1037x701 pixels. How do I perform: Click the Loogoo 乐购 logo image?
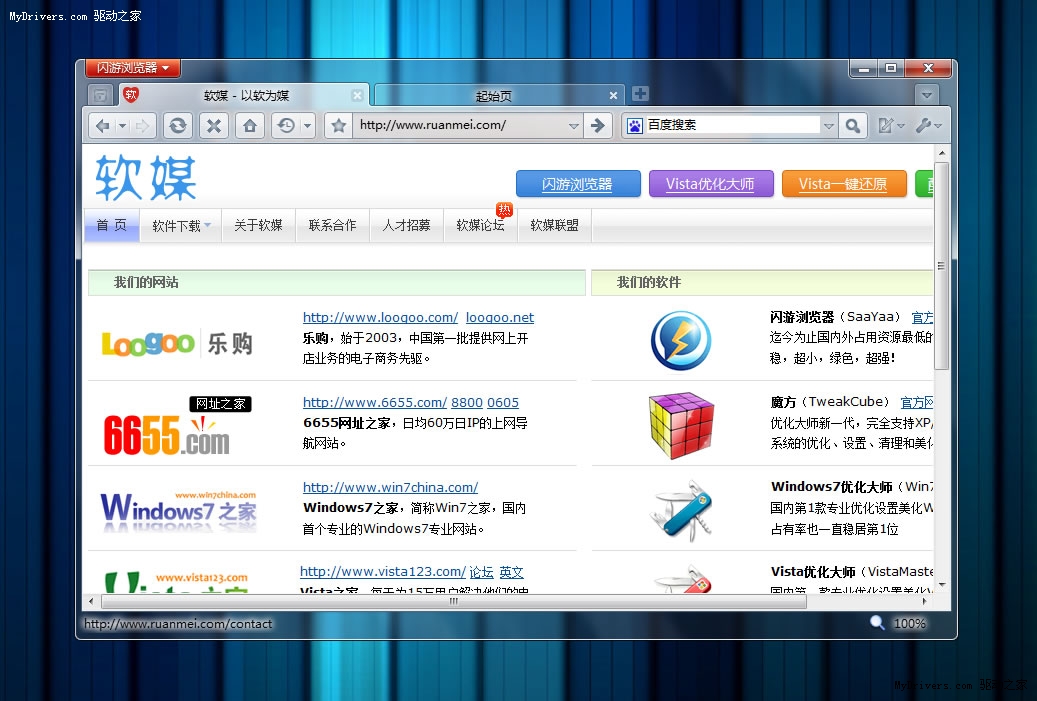[x=177, y=343]
